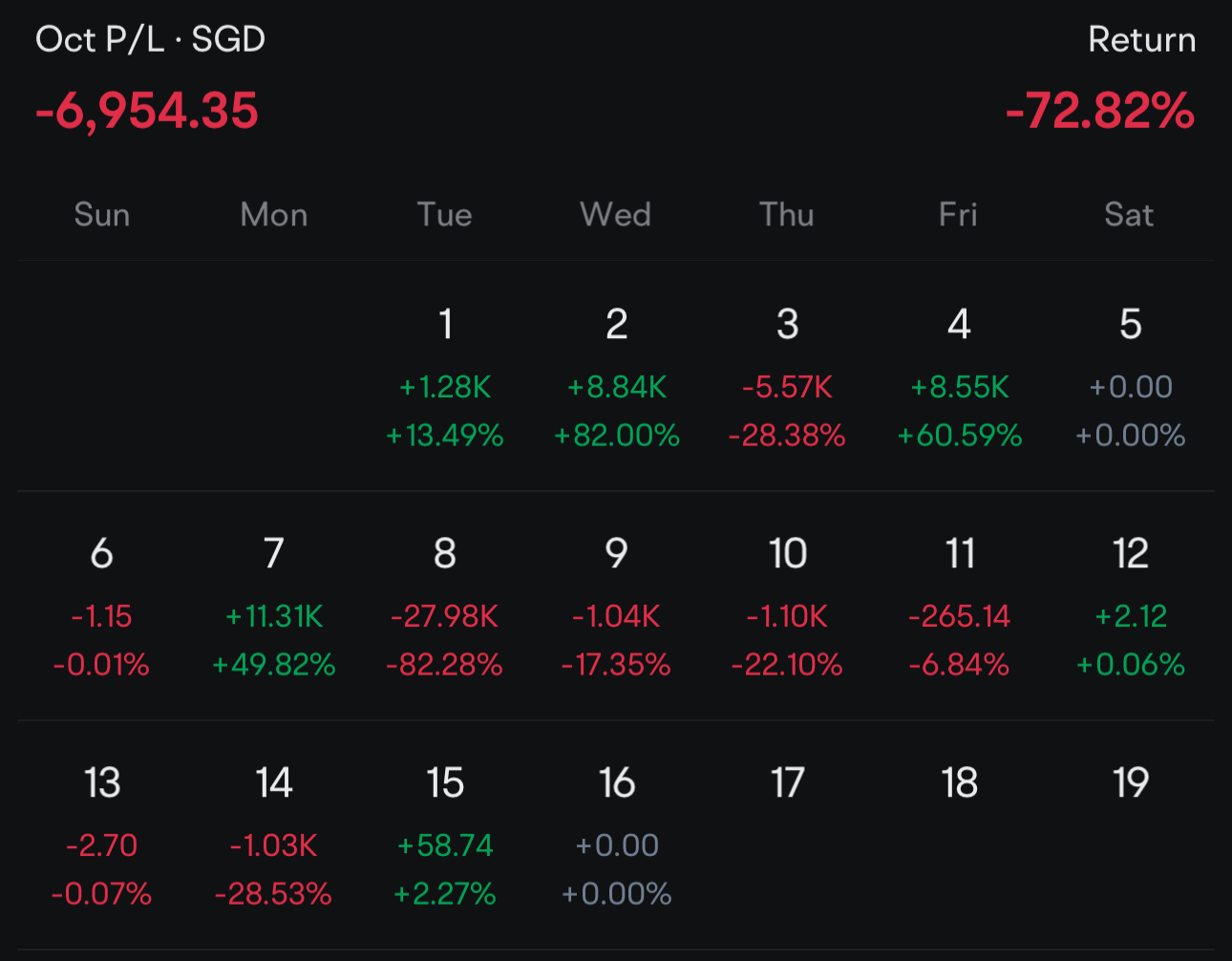Click the -5.57K loss value
The width and height of the screenshot is (1232, 961).
point(788,387)
